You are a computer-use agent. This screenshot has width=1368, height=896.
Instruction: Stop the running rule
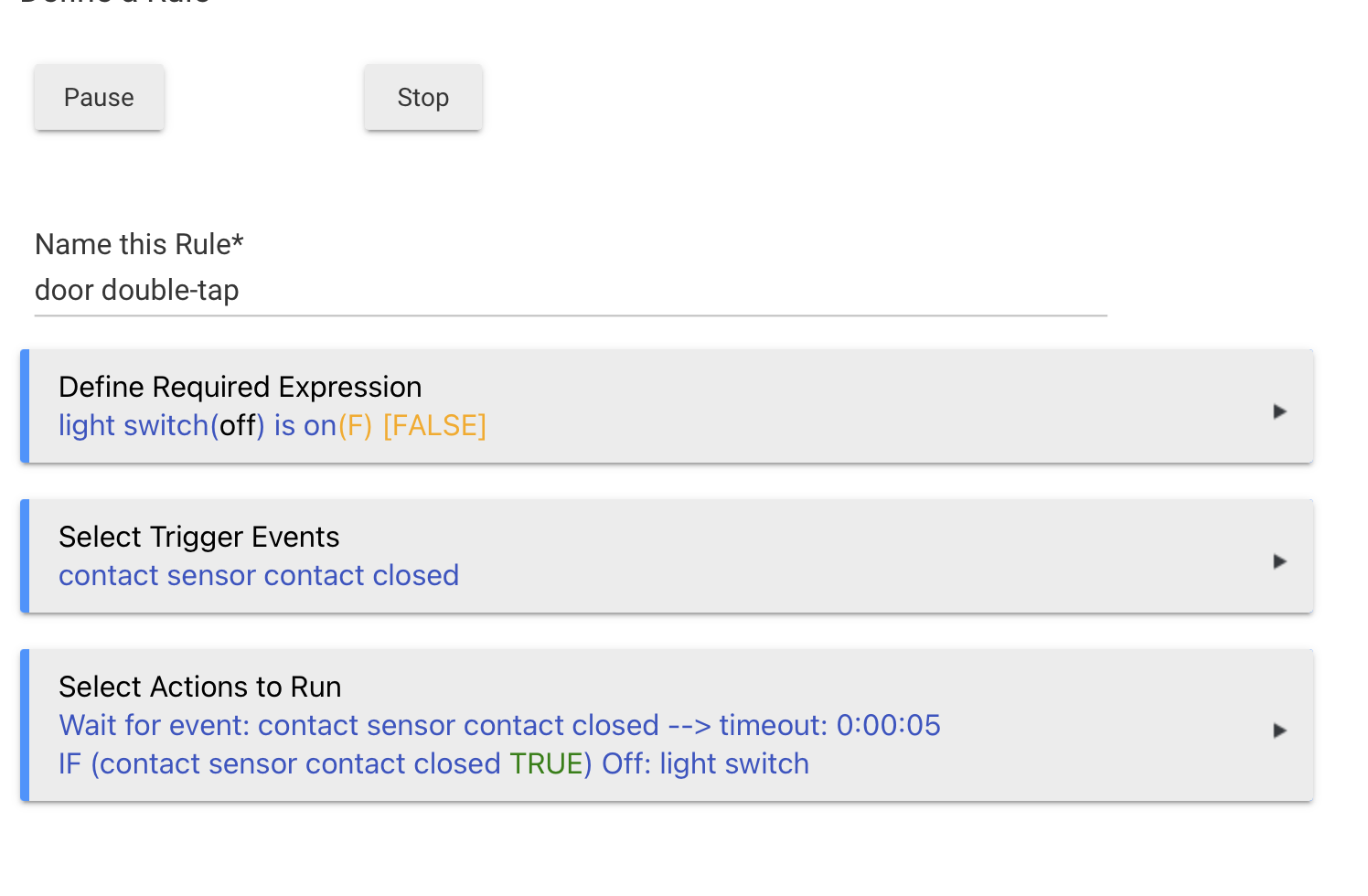[x=422, y=97]
